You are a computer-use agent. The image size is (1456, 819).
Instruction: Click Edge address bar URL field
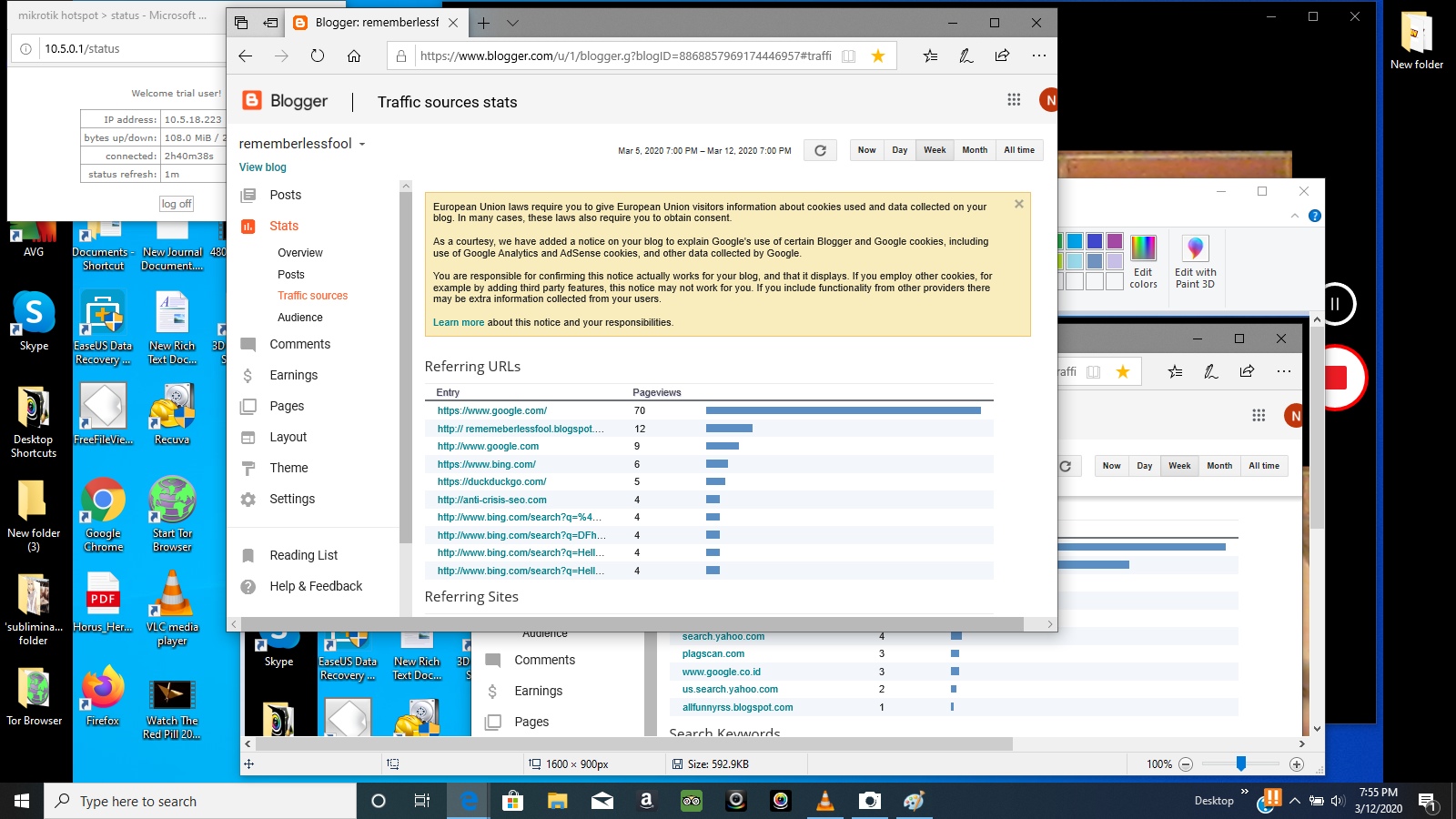click(x=625, y=56)
